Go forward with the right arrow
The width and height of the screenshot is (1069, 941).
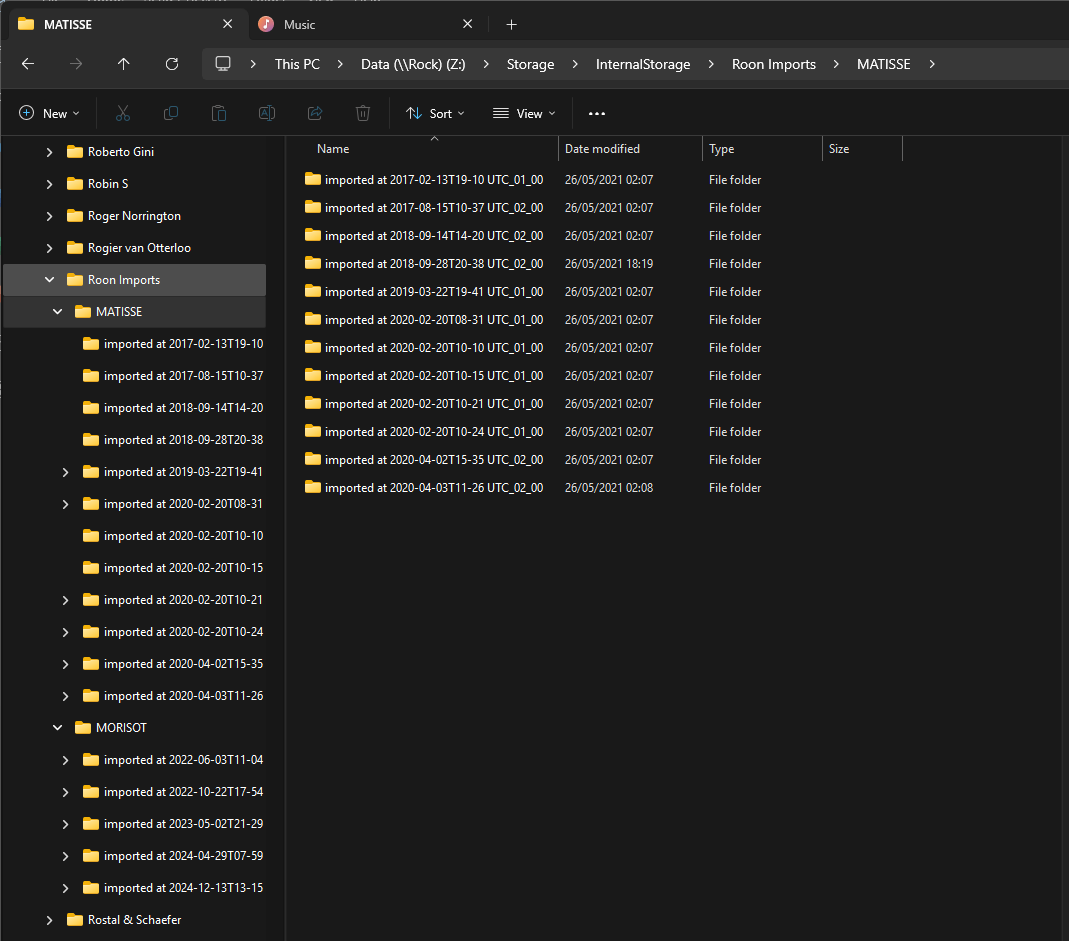coord(76,64)
